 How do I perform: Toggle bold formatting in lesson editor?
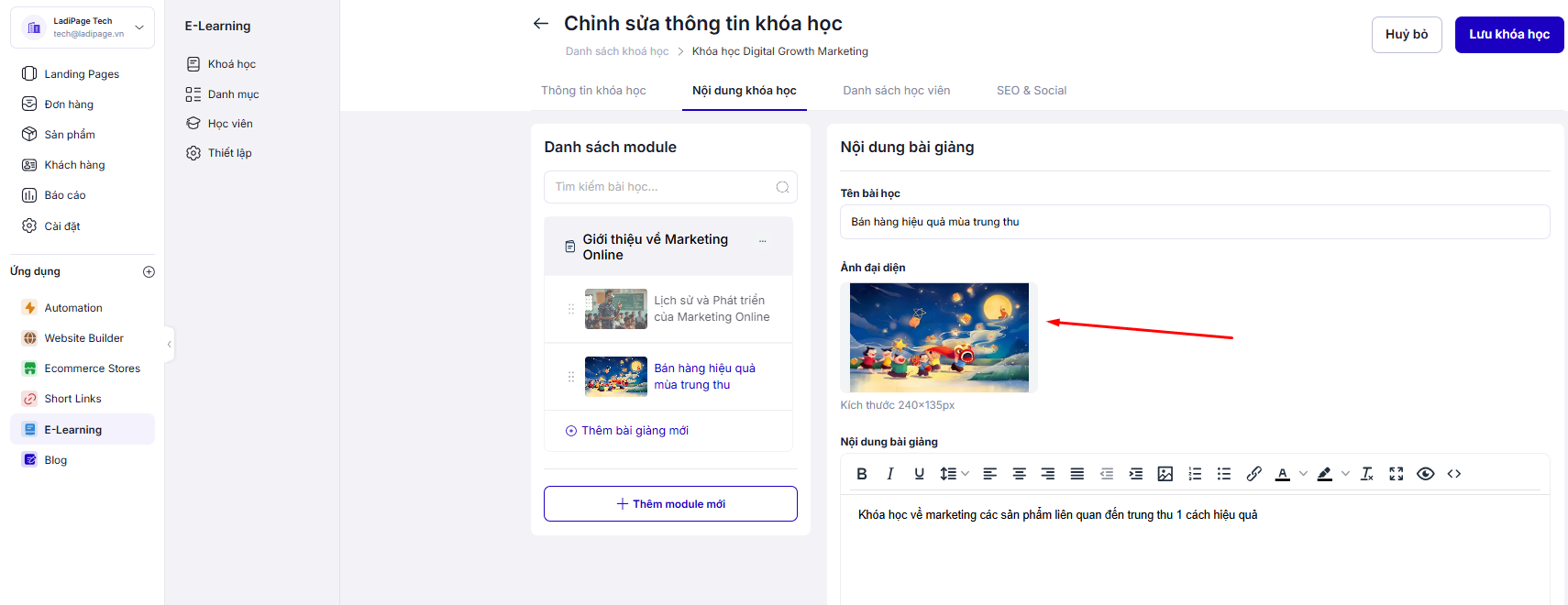coord(861,474)
